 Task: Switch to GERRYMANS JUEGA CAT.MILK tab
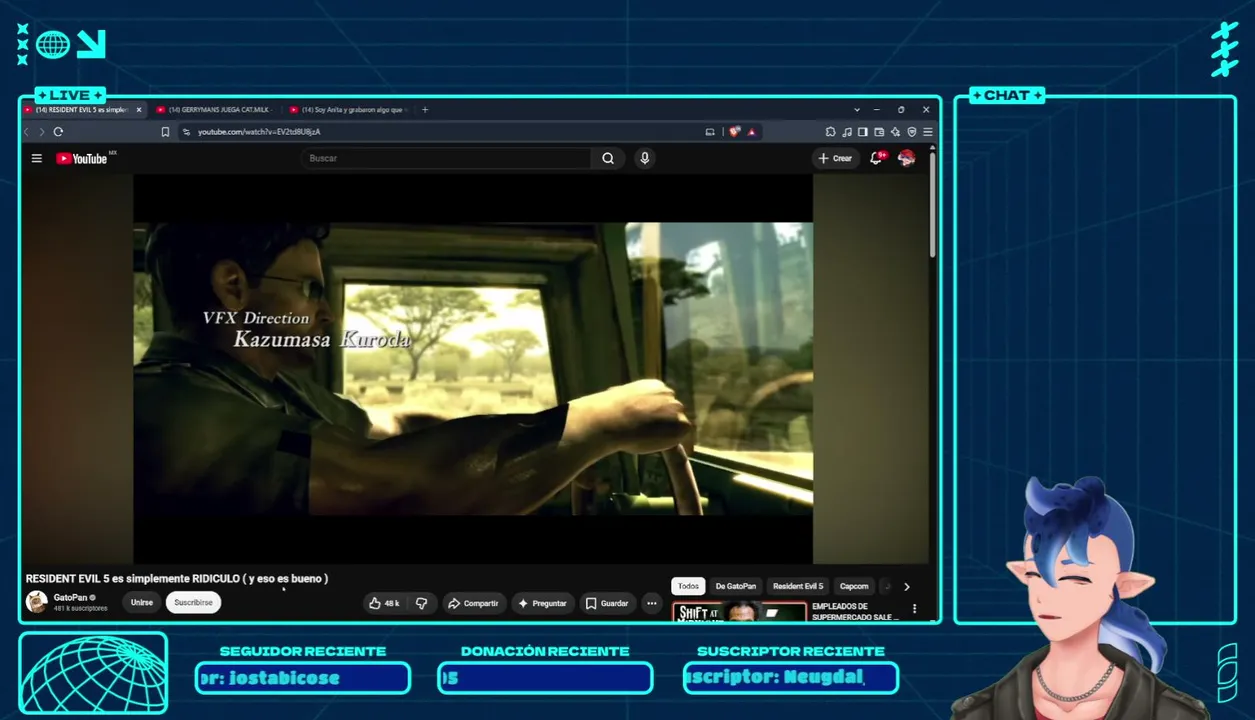coord(212,110)
